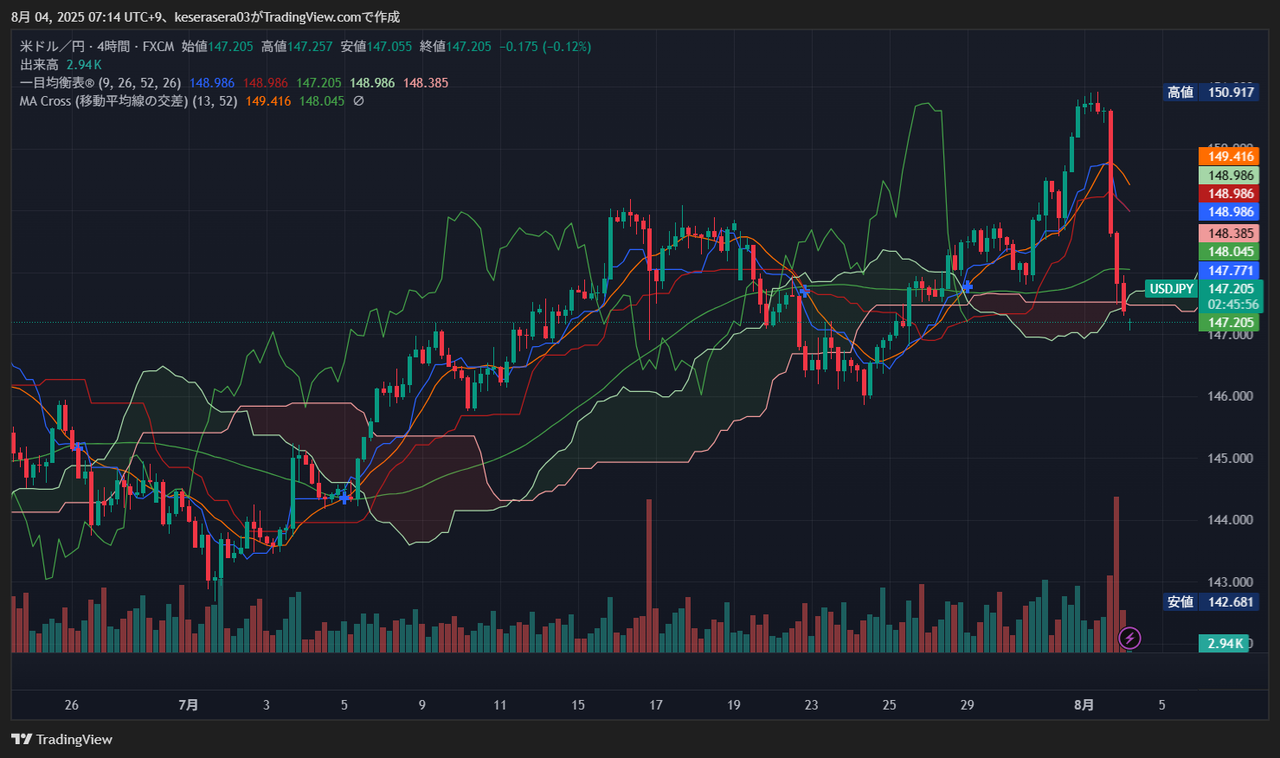Screen dimensions: 1280x758
Task: Click the 2.94K volume tag on price scale
Action: [x=1224, y=643]
